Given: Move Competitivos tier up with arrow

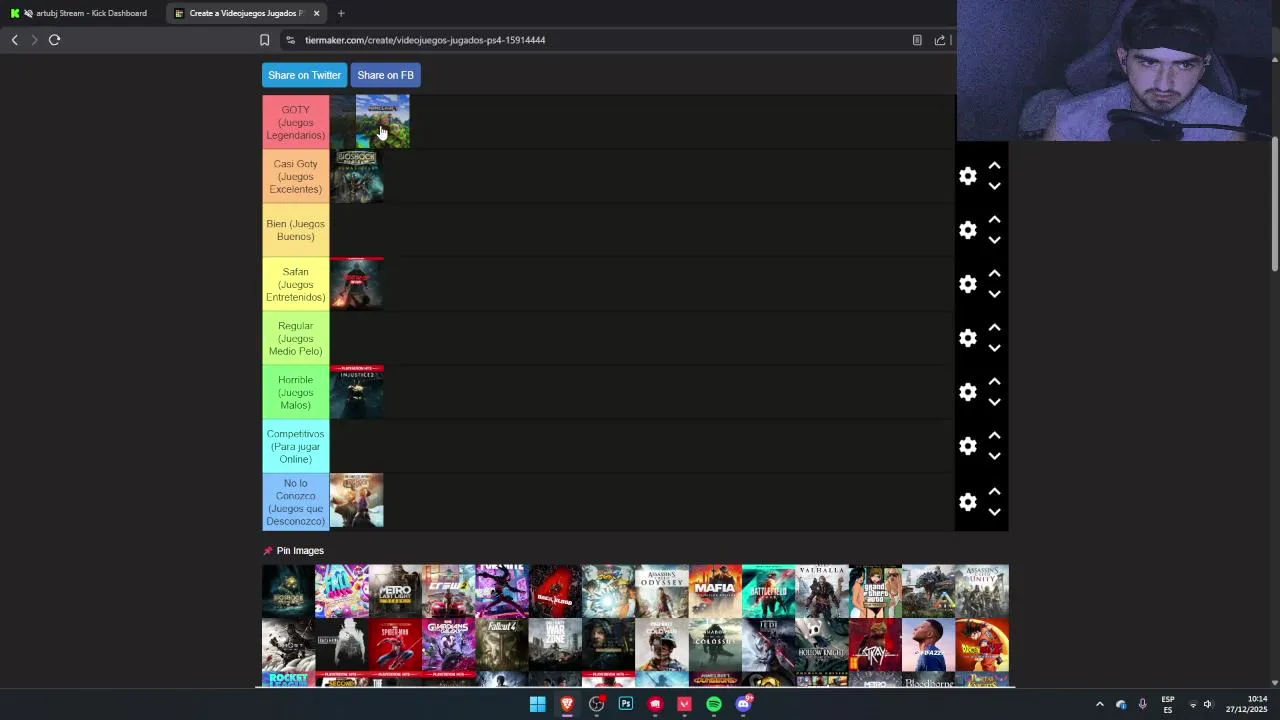Looking at the screenshot, I should coord(994,436).
